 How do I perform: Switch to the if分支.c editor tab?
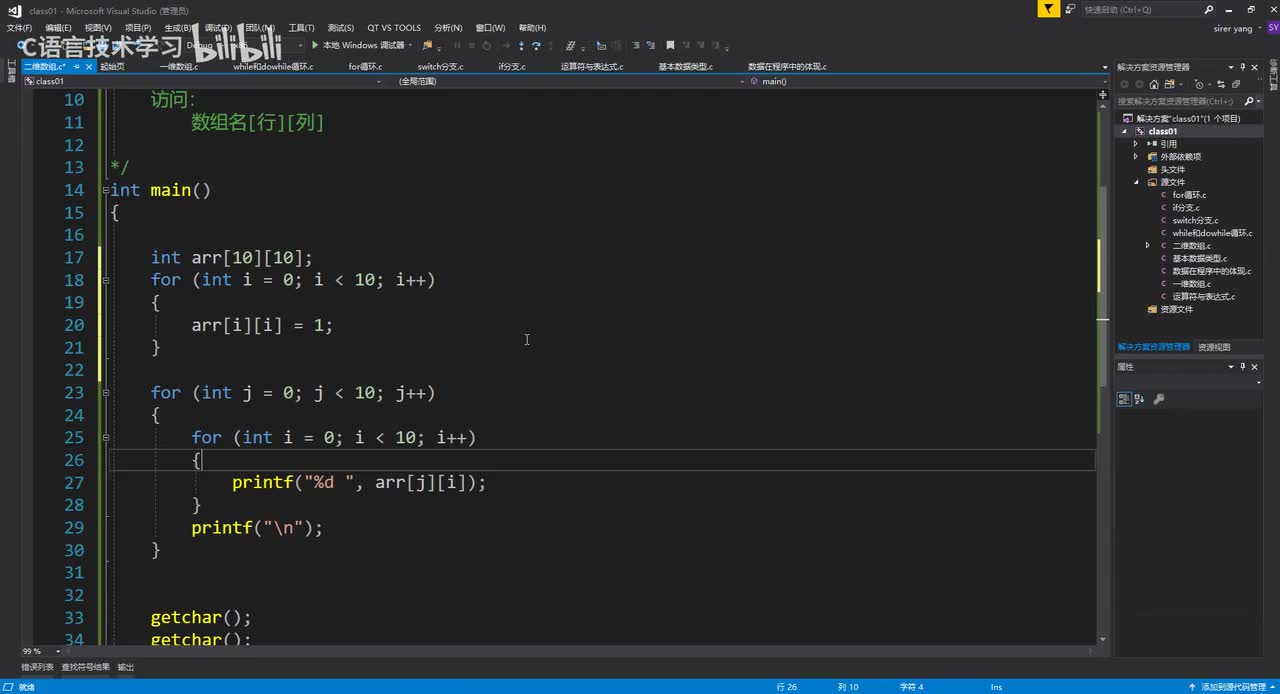coord(512,67)
